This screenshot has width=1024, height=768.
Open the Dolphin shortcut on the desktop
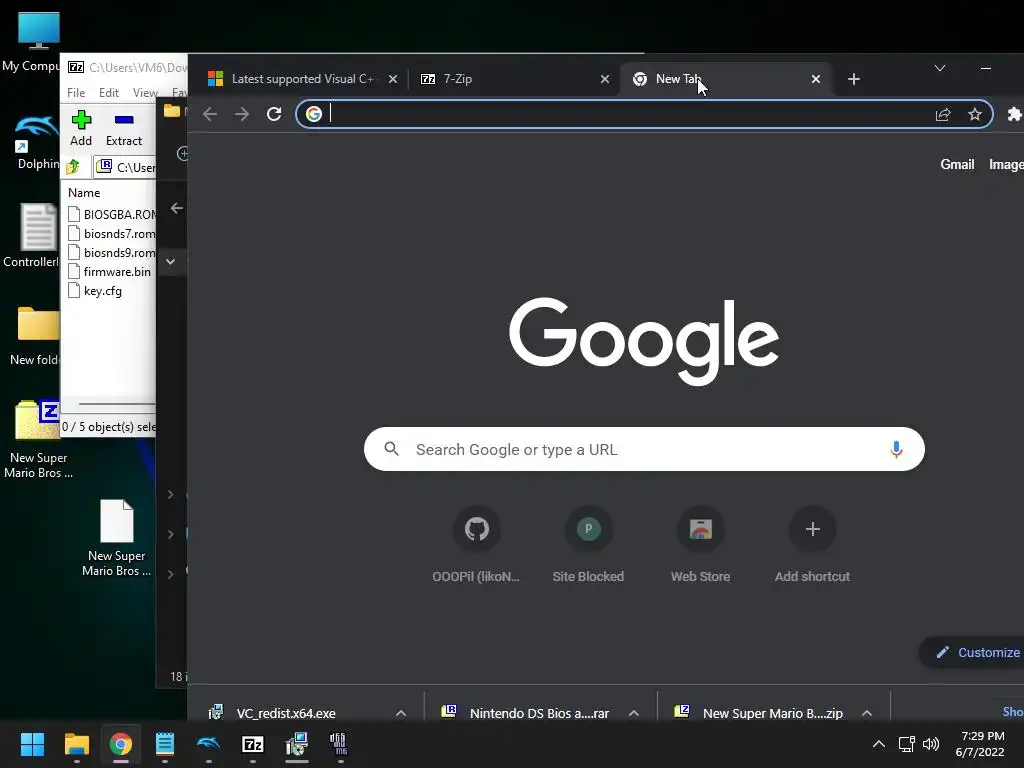tap(37, 142)
